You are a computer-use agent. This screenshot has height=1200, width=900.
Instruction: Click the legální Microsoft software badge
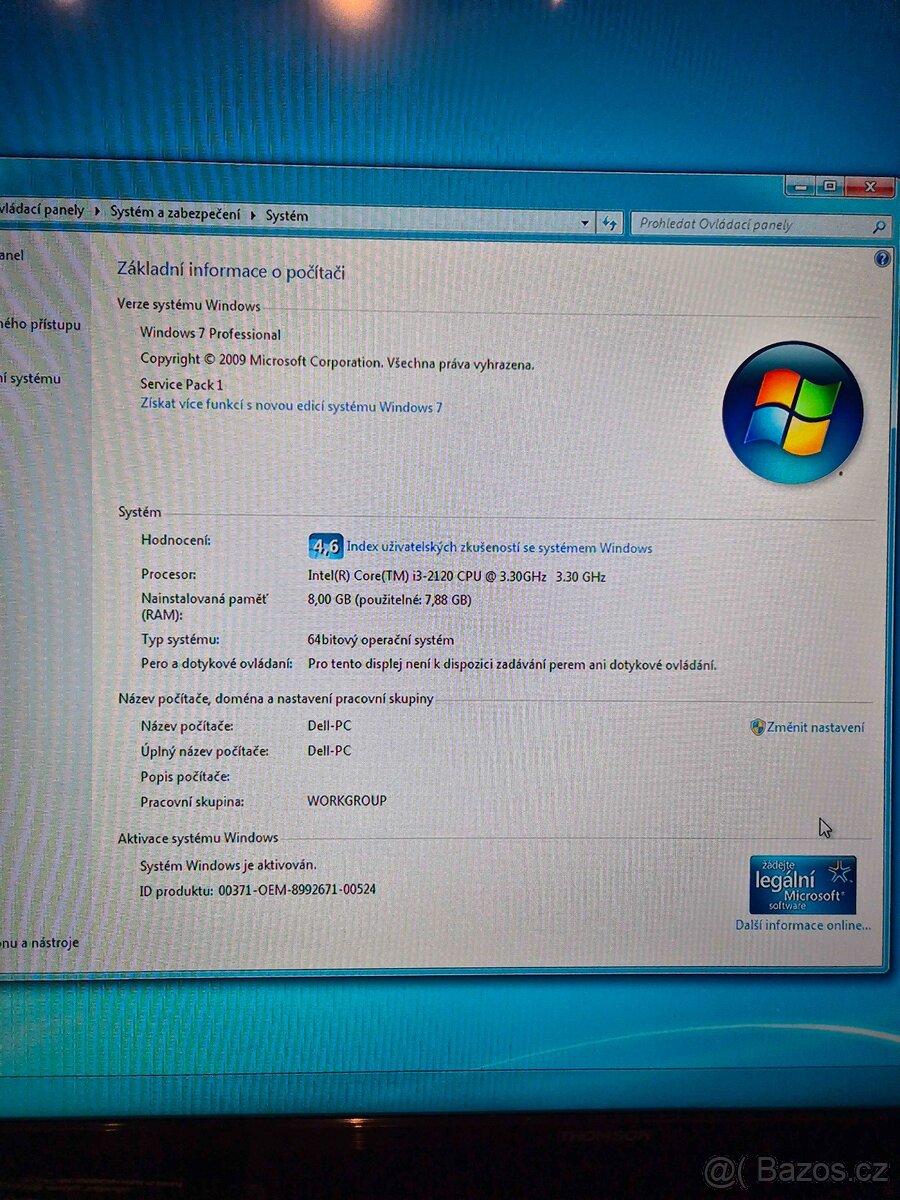point(803,885)
